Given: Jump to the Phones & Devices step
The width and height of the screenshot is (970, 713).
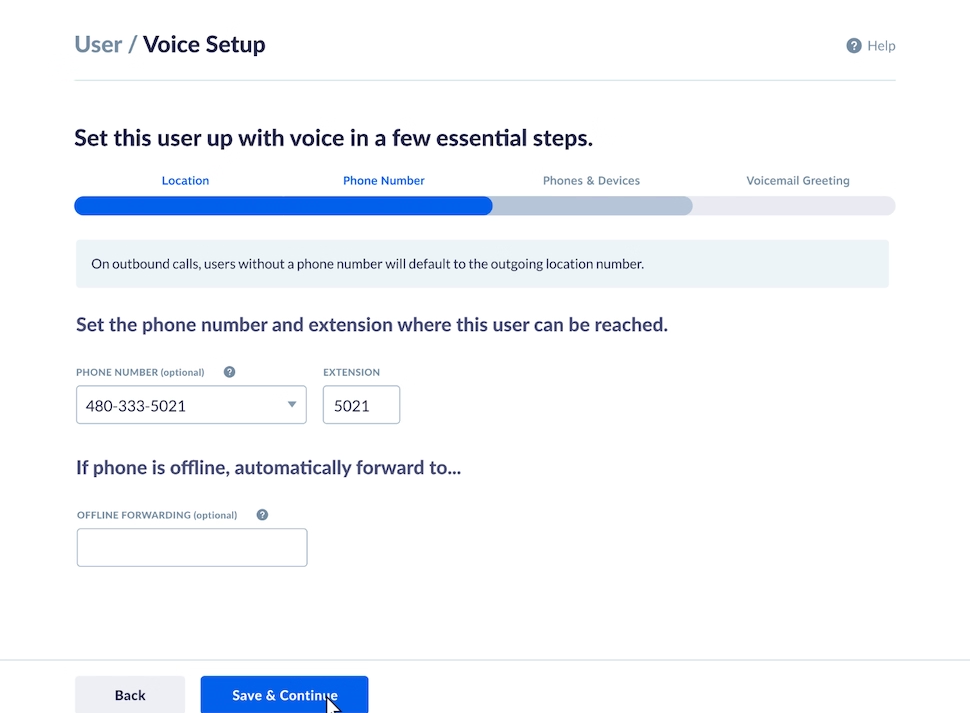Looking at the screenshot, I should 591,180.
